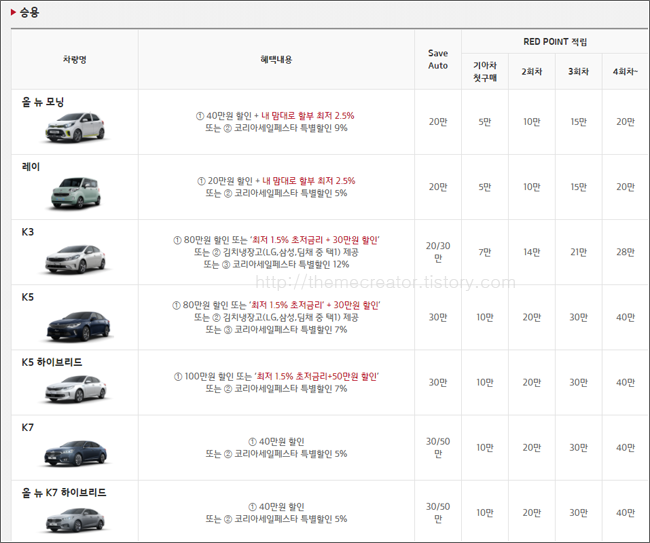
Task: Select the K3 model name
Action: click(28, 232)
